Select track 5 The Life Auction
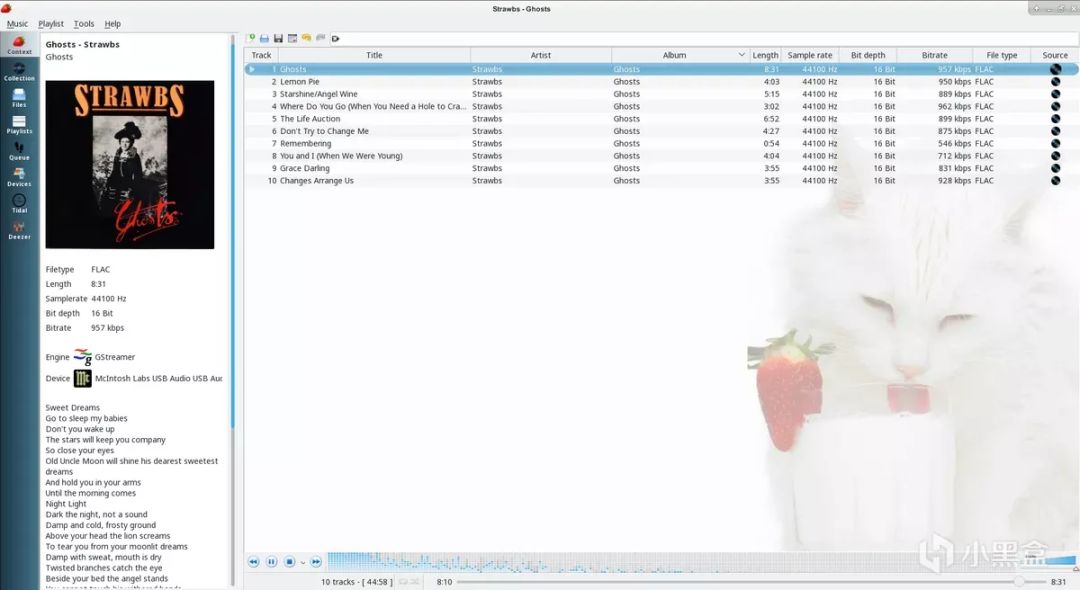 [x=661, y=118]
